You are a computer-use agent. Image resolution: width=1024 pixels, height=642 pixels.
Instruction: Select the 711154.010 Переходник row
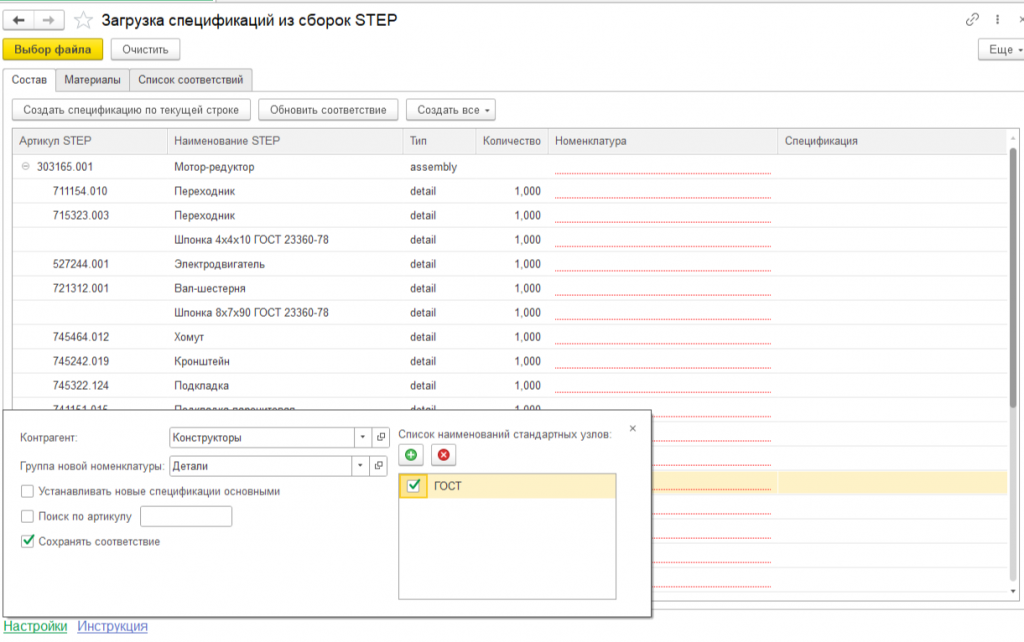(509, 191)
